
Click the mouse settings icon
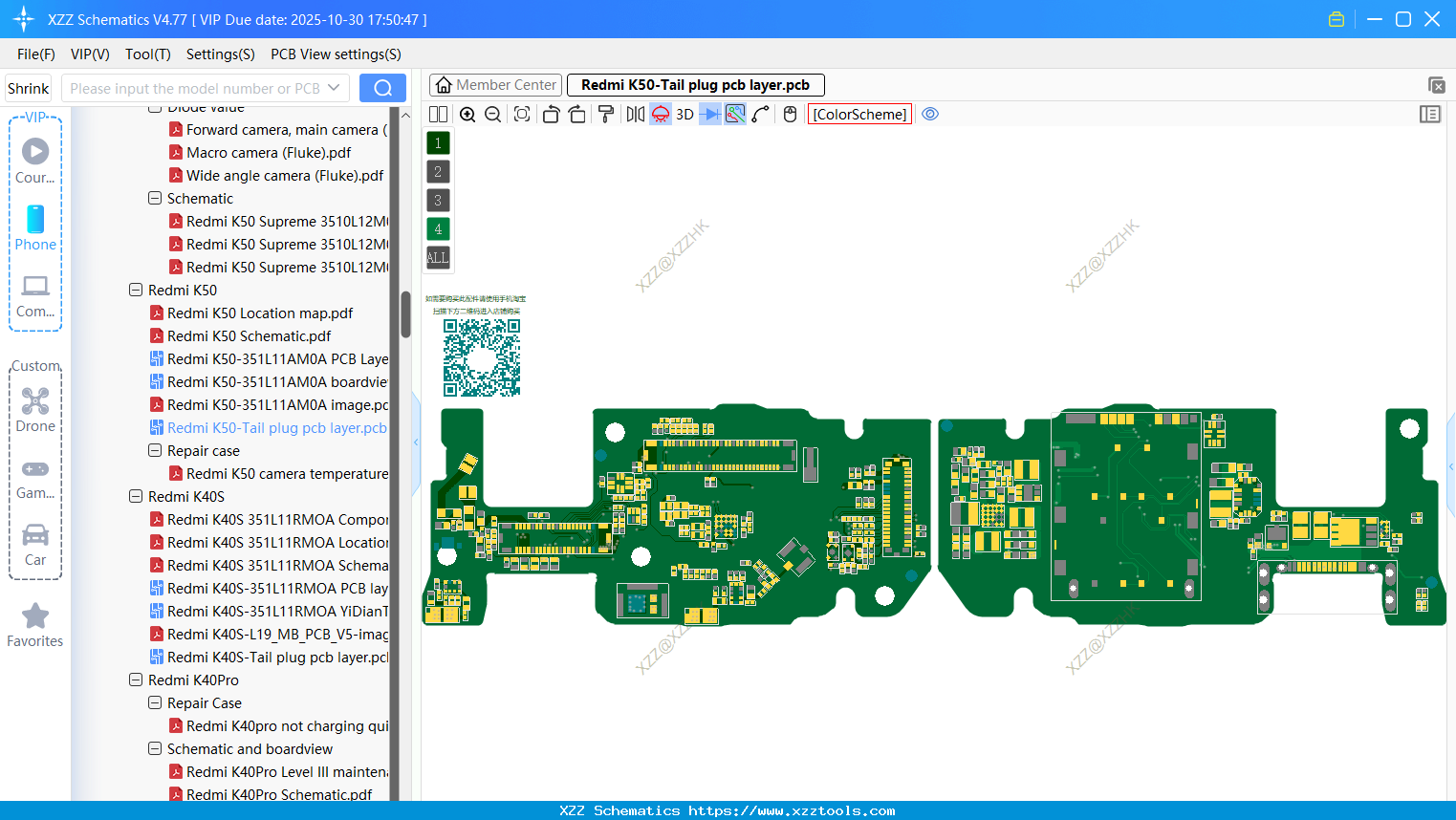click(790, 115)
